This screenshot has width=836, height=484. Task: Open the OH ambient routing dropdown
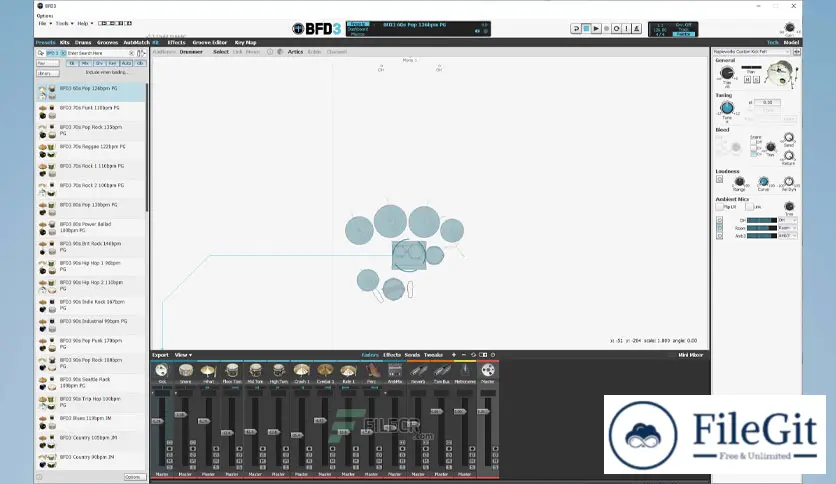pos(787,220)
